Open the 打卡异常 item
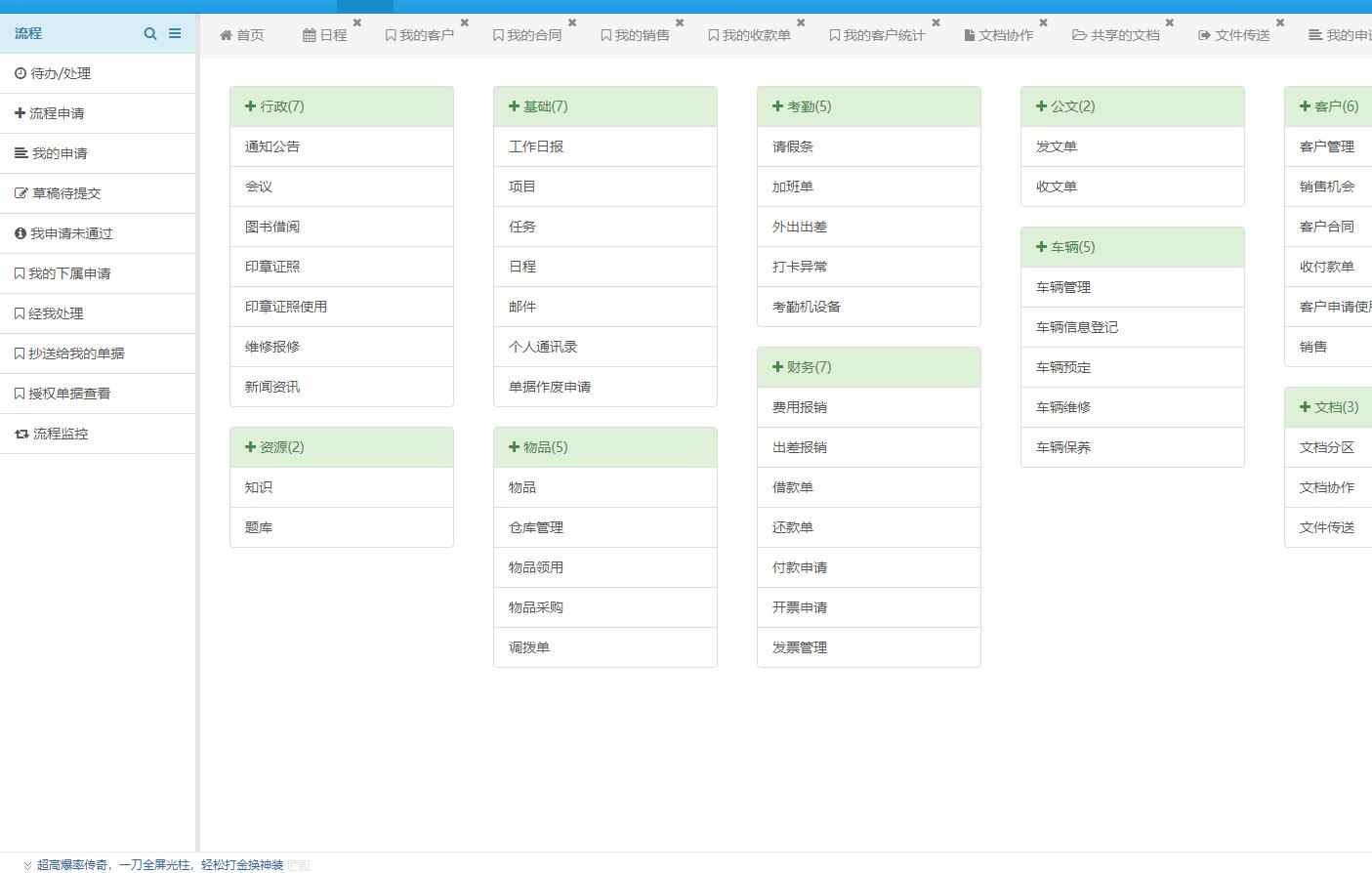 coord(869,267)
